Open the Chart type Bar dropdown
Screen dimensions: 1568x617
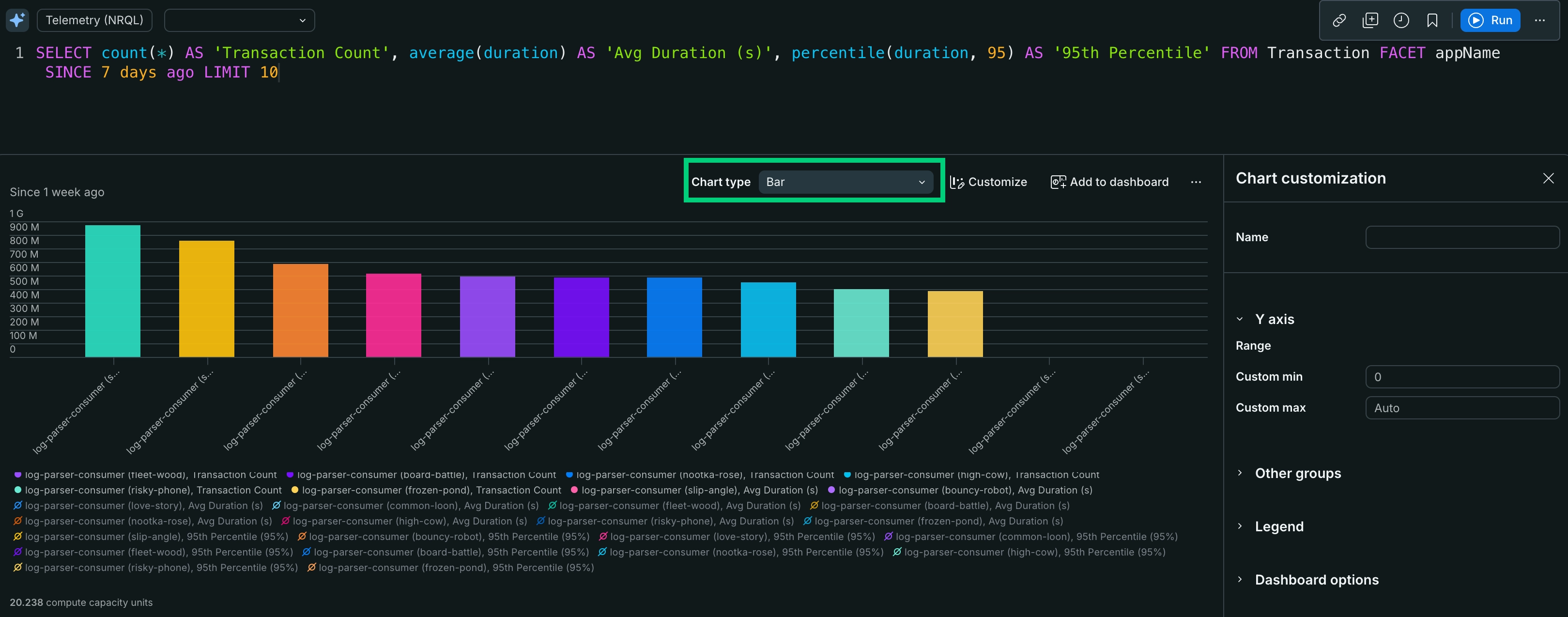[845, 182]
